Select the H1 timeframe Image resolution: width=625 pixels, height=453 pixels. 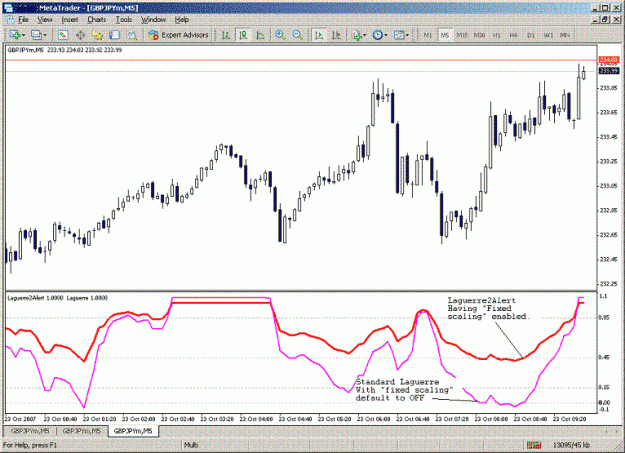(497, 35)
